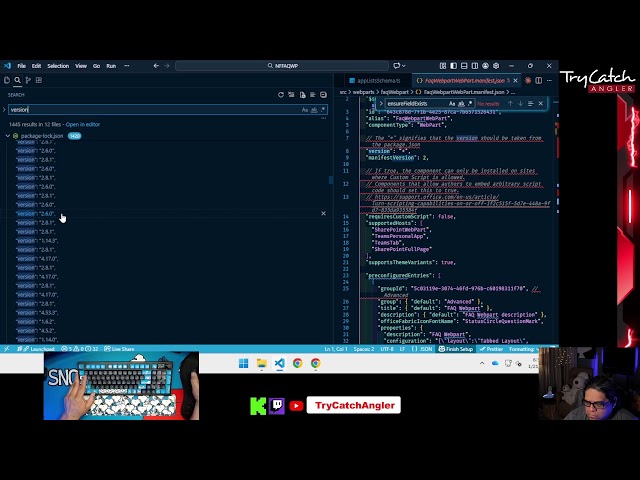Click the find input containing ensureFieldExists
The height and width of the screenshot is (480, 640).
[x=416, y=104]
